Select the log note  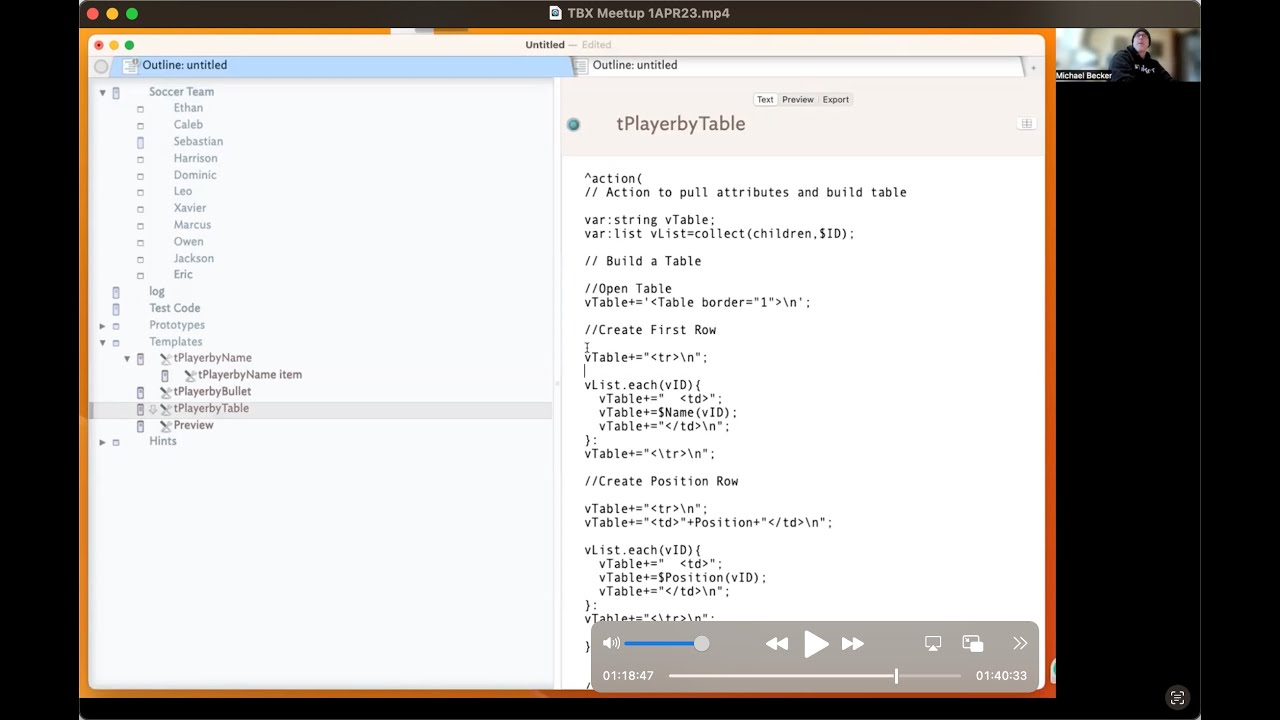157,291
